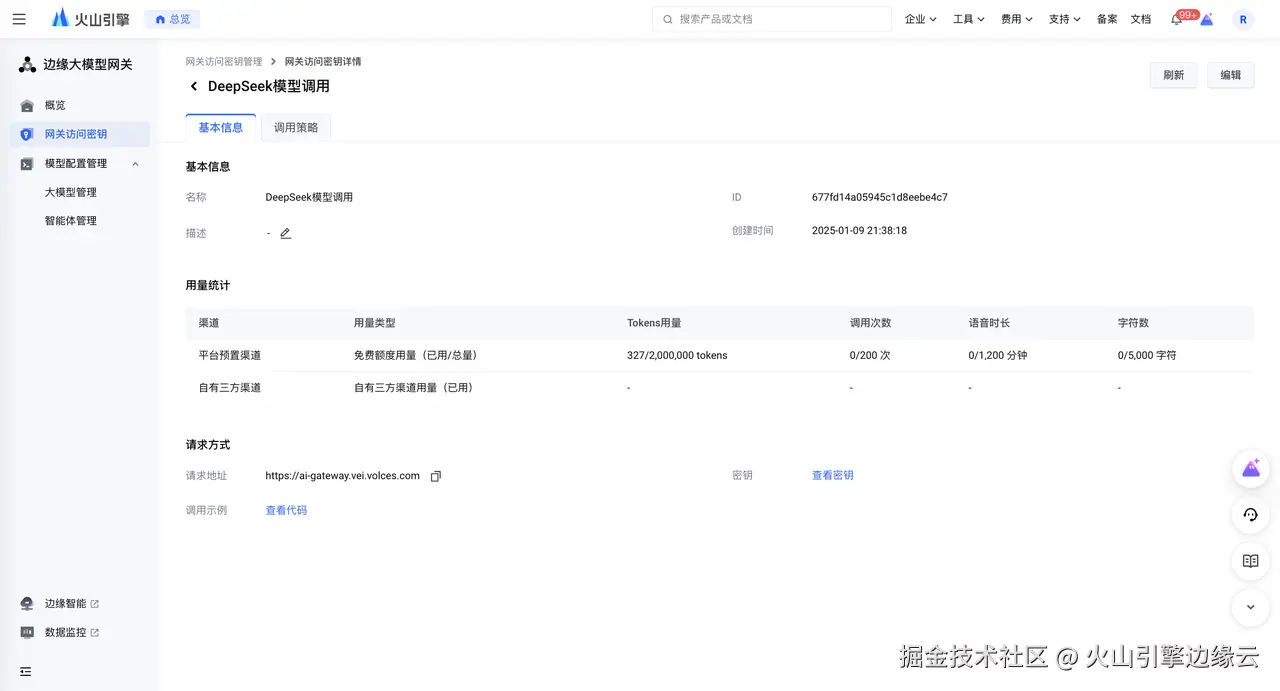Switch to the 调用策略 tab
The image size is (1280, 691).
[296, 128]
